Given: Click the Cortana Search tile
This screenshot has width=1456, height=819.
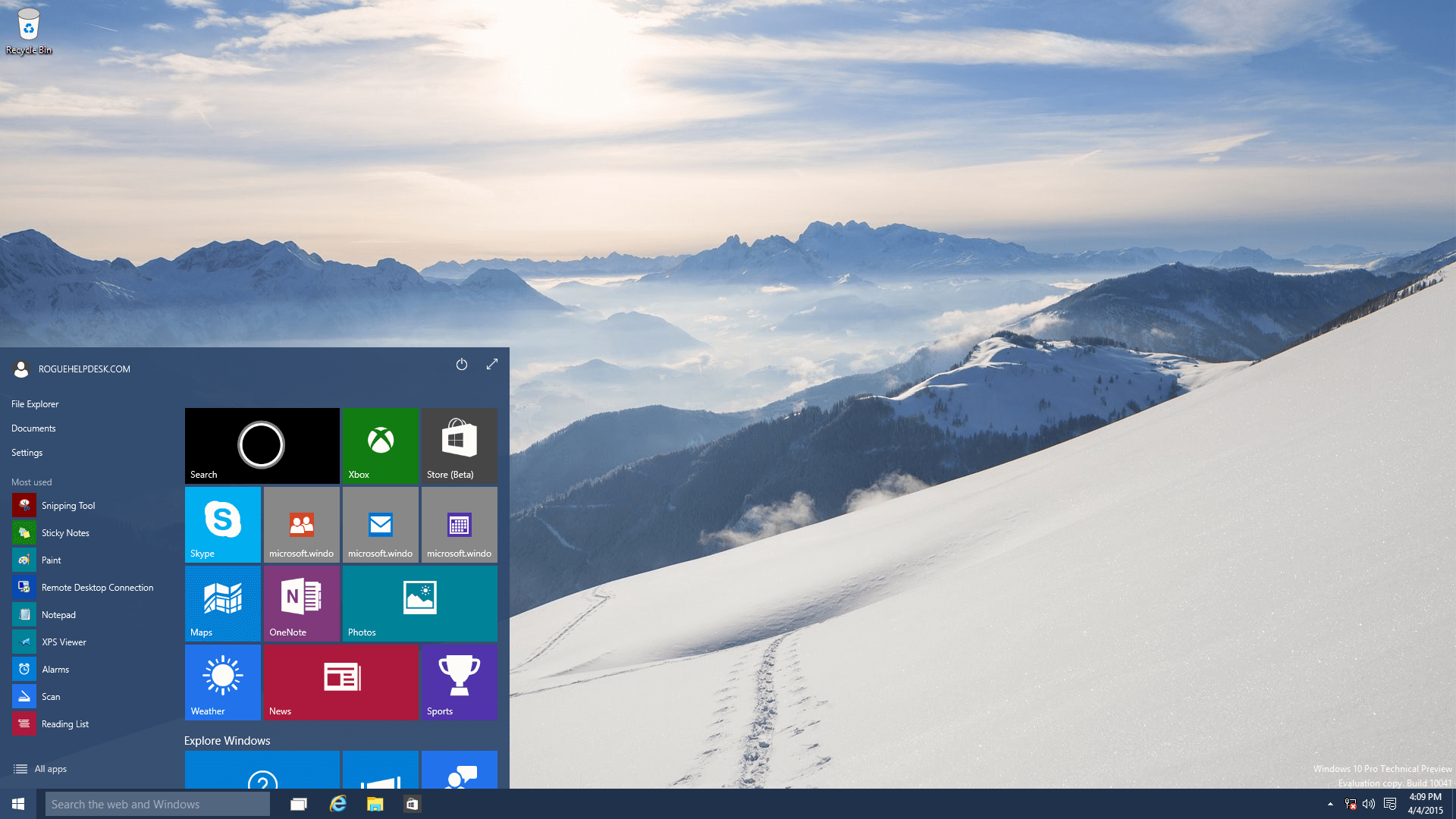Looking at the screenshot, I should 262,445.
